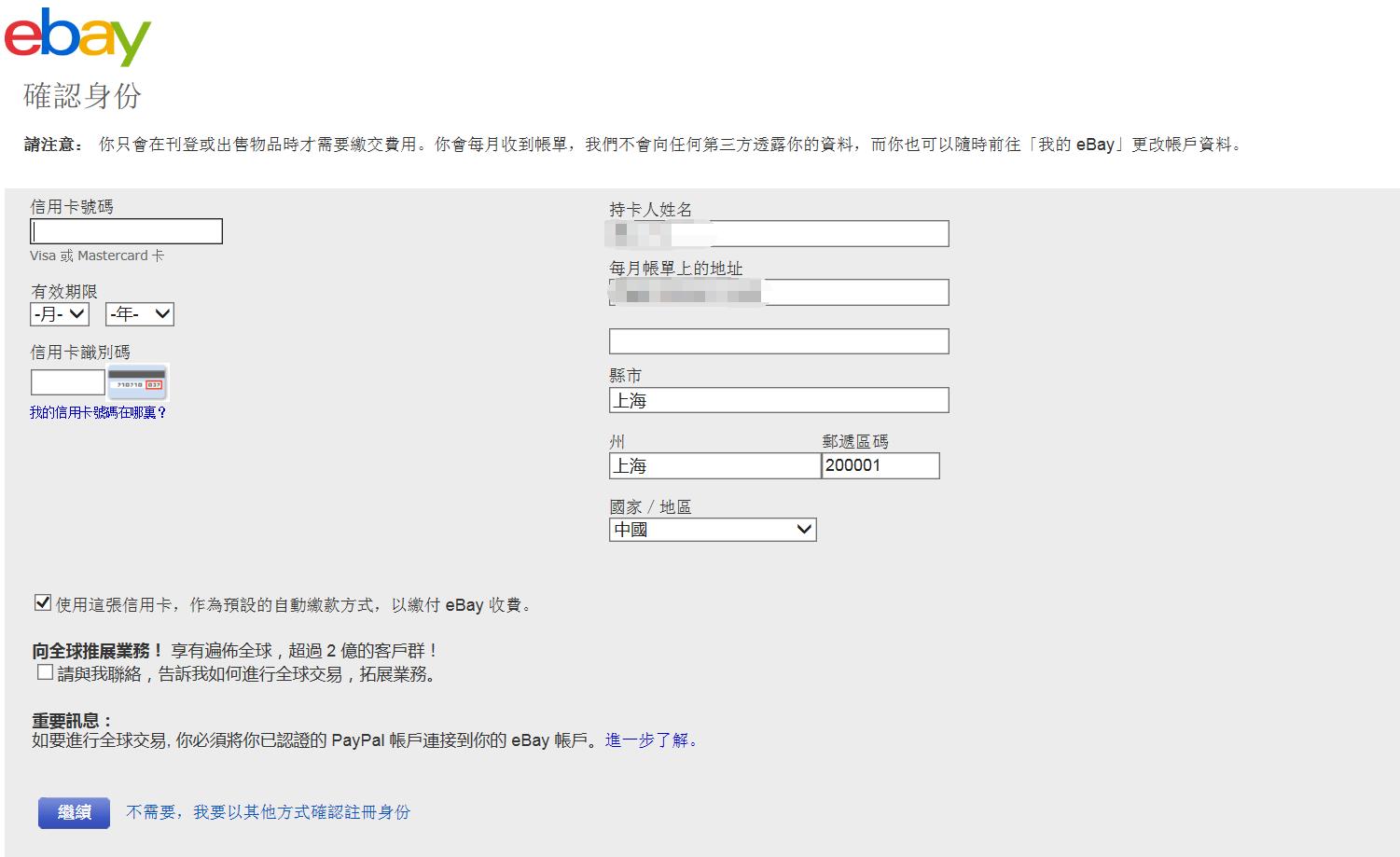
Task: Open the 有效期限 year dropdown
Action: (138, 314)
